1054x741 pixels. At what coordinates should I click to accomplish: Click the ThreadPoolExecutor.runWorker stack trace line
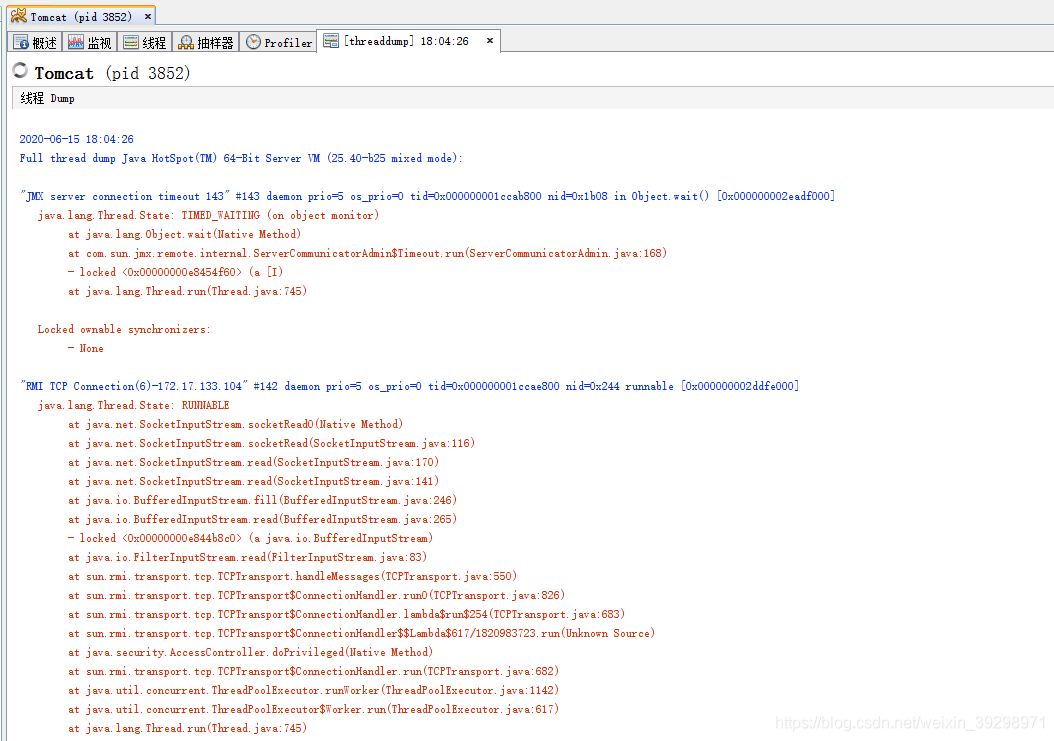310,690
